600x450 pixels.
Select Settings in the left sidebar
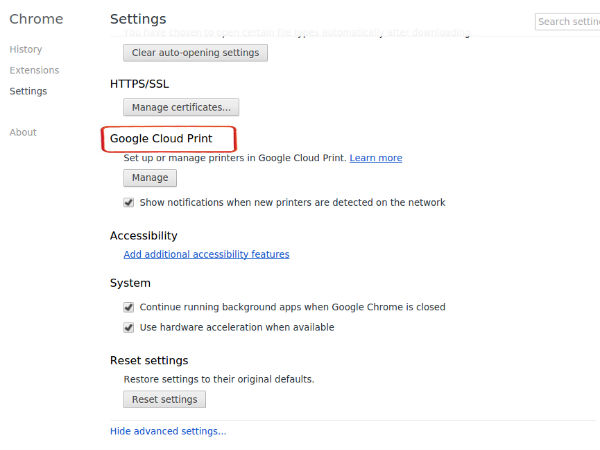point(28,91)
